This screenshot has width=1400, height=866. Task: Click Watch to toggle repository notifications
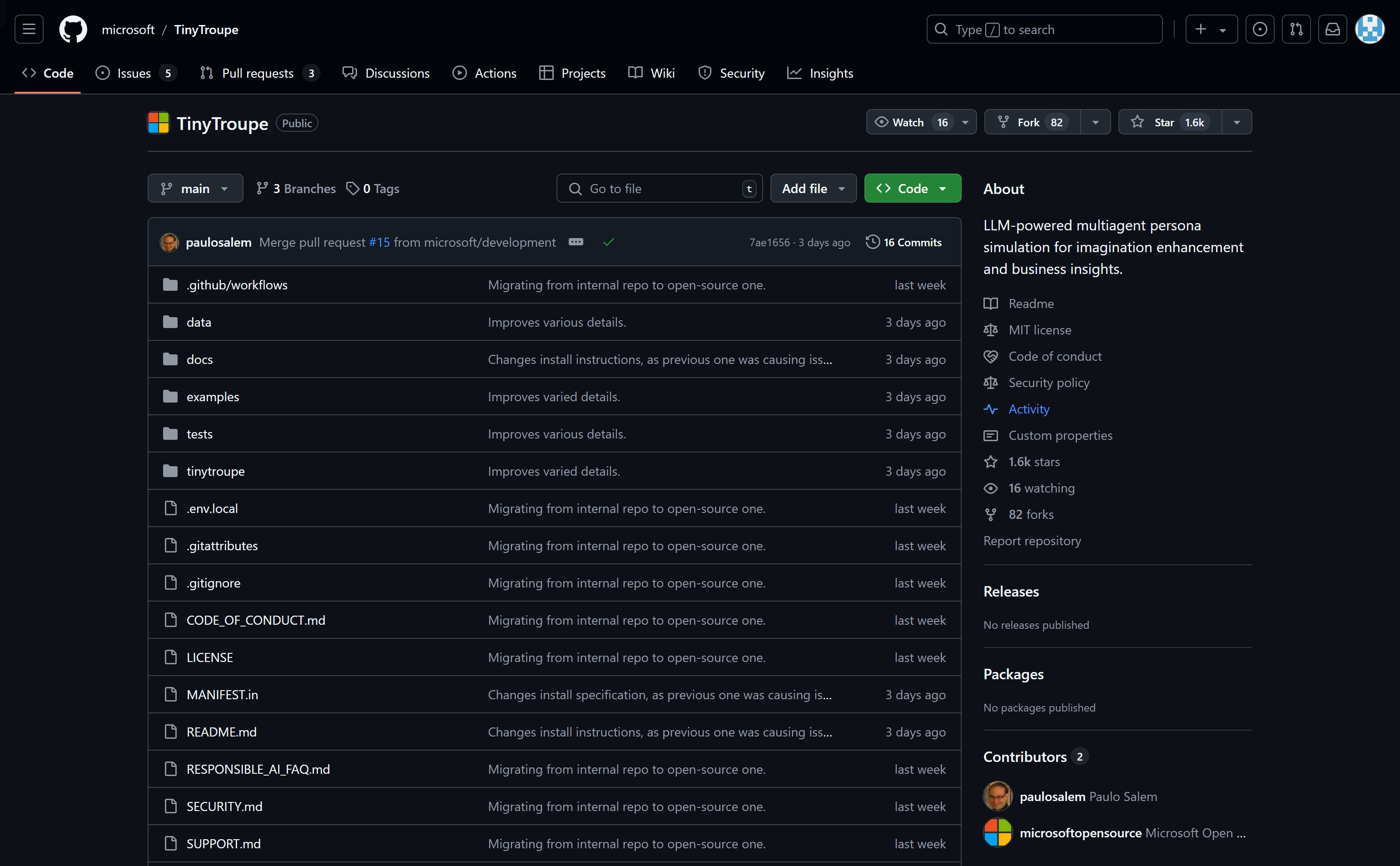(x=908, y=123)
